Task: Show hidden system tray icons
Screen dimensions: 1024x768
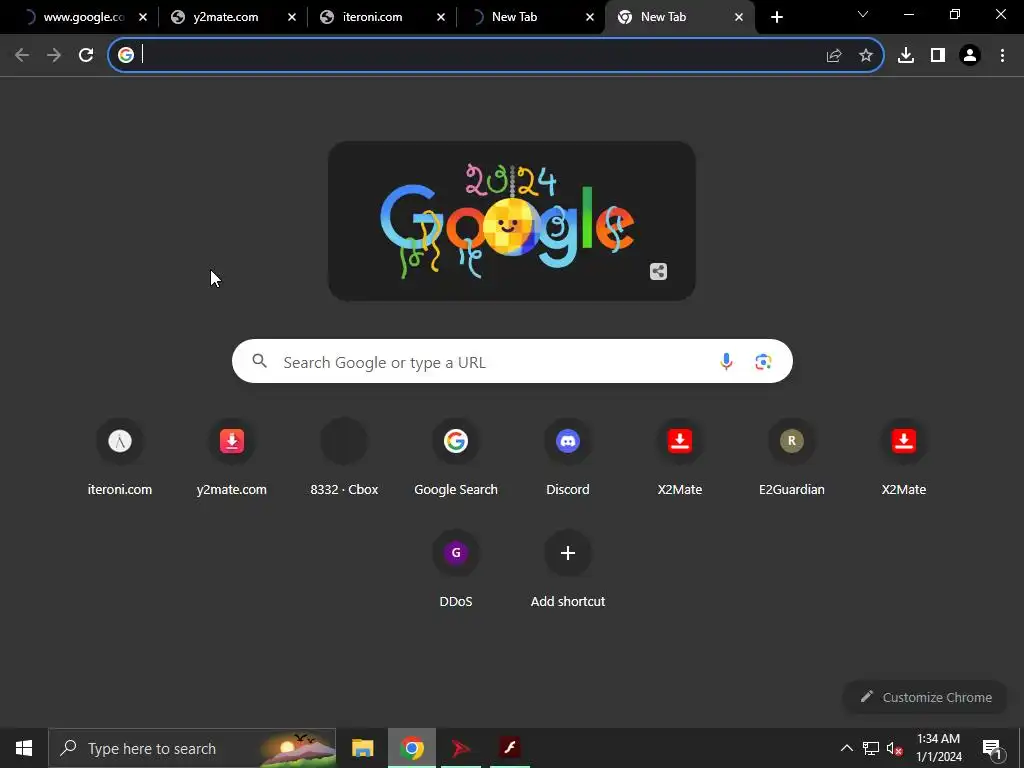Action: pos(846,748)
